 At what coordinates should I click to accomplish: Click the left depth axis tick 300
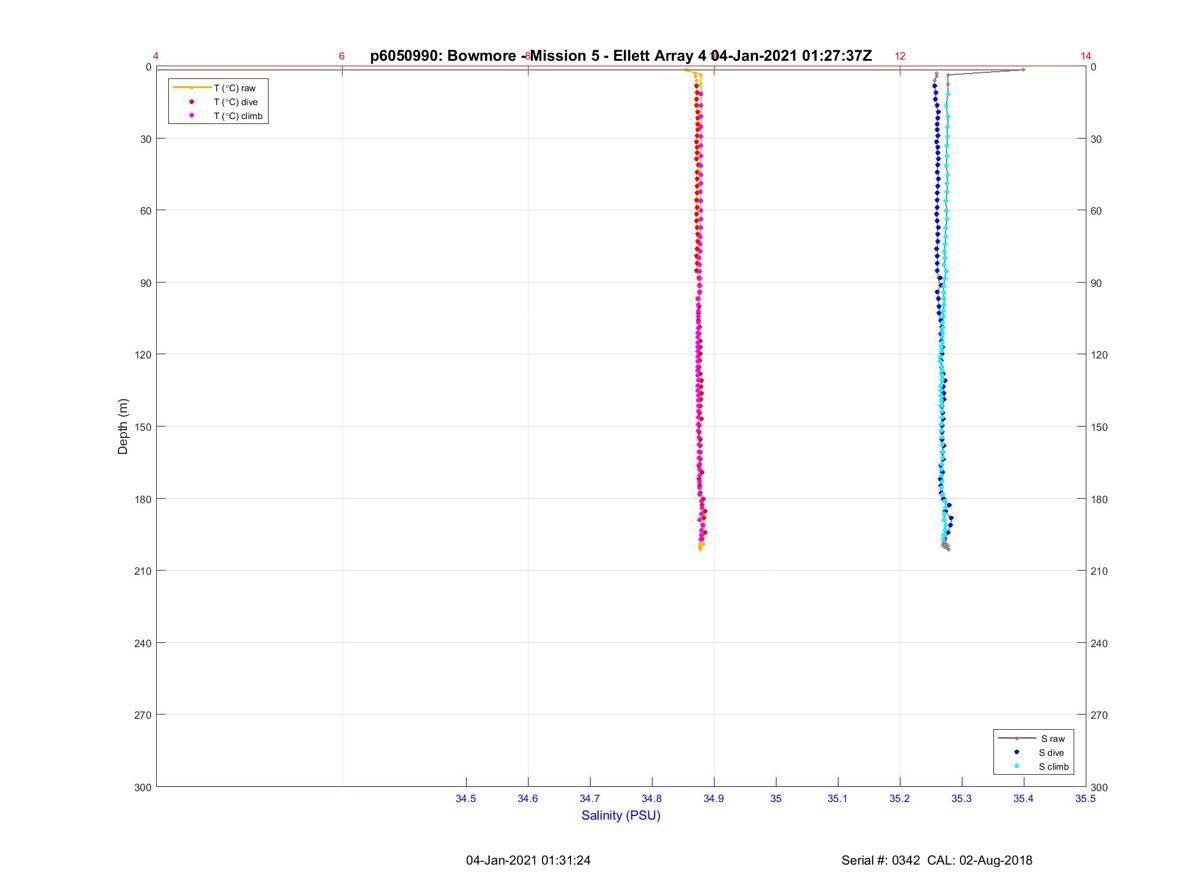pos(142,787)
